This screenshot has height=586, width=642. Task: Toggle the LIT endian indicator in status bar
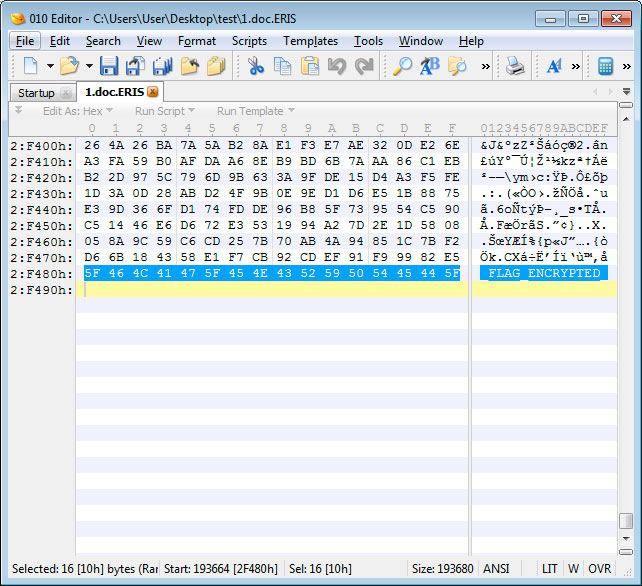coord(549,568)
